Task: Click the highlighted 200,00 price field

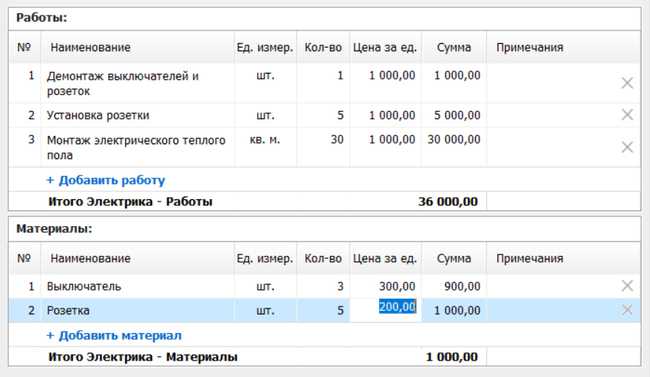Action: pyautogui.click(x=386, y=310)
